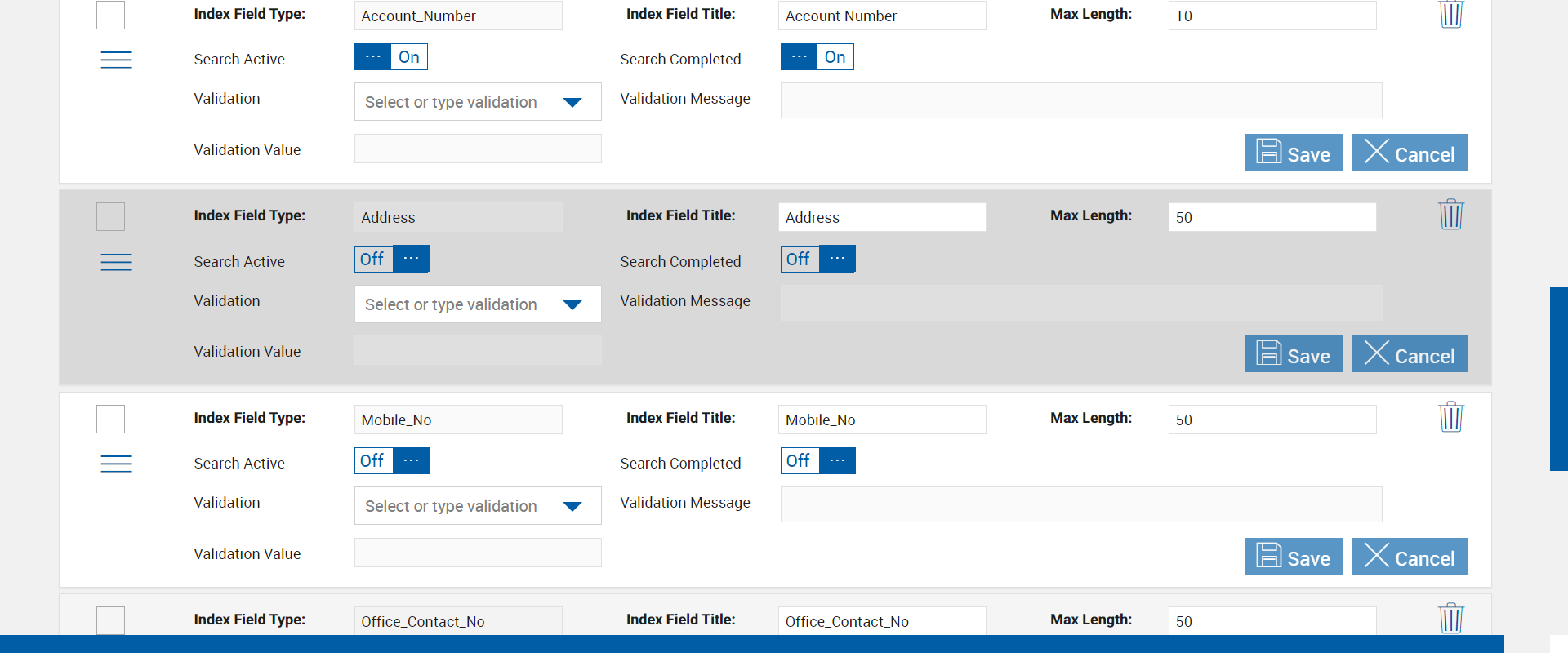Screen dimensions: 1568x653
Task: Click the vertical scrollbar thumb on the right
Action: pyautogui.click(x=1558, y=379)
